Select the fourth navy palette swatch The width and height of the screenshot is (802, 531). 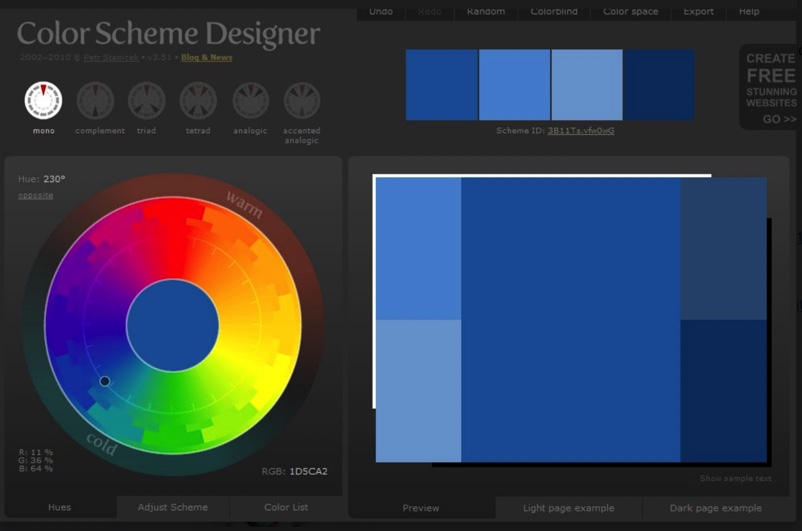click(659, 85)
